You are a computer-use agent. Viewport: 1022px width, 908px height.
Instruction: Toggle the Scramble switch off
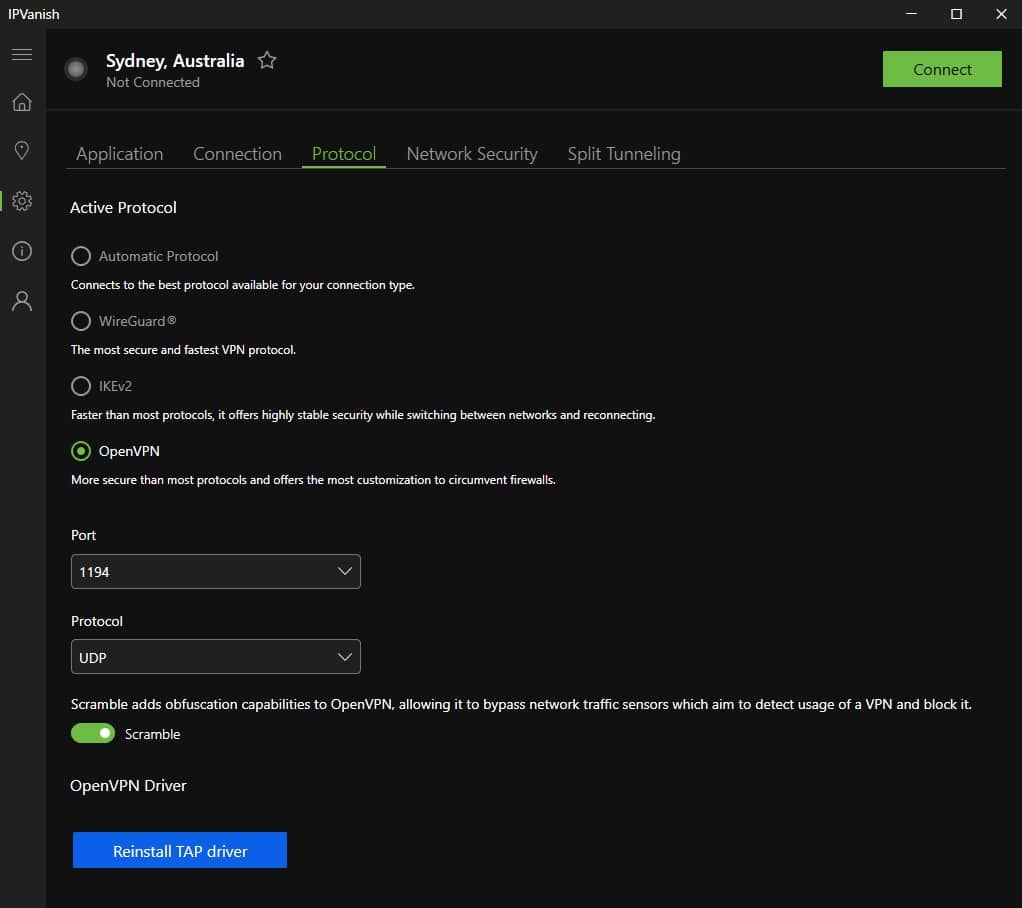tap(93, 733)
